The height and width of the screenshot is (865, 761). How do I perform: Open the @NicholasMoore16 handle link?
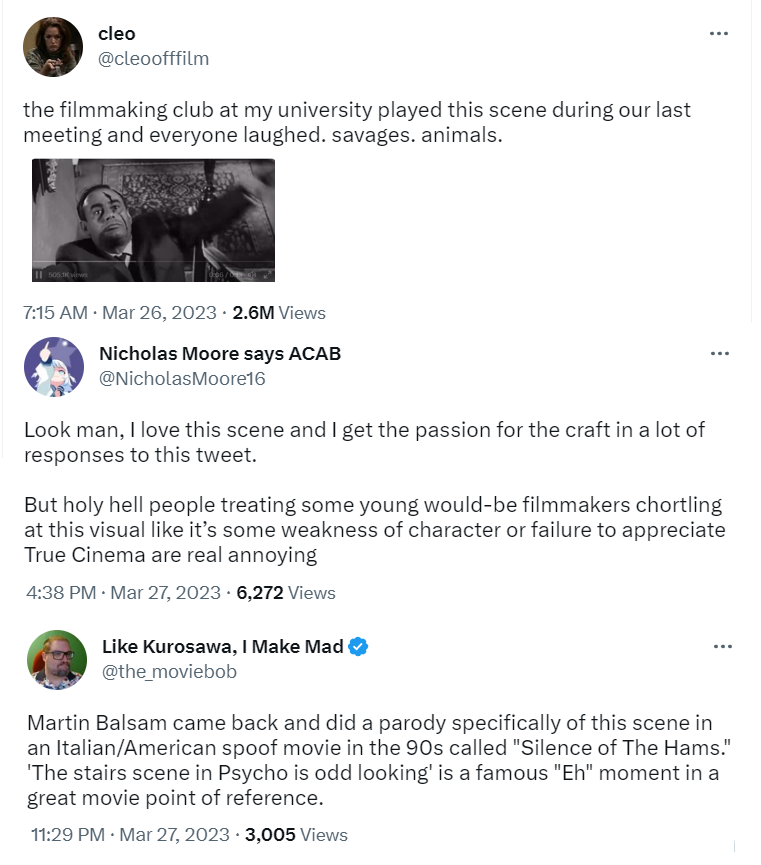click(x=183, y=378)
